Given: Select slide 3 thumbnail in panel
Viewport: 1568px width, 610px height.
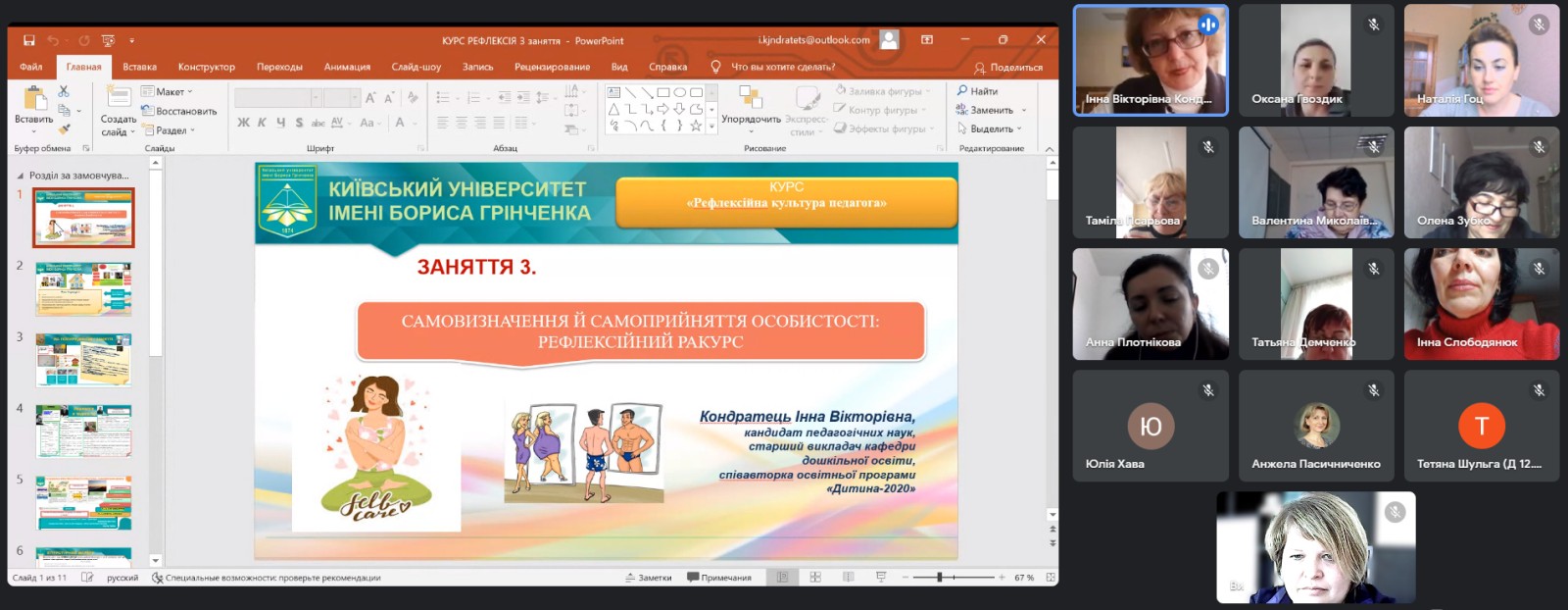Looking at the screenshot, I should [x=83, y=360].
